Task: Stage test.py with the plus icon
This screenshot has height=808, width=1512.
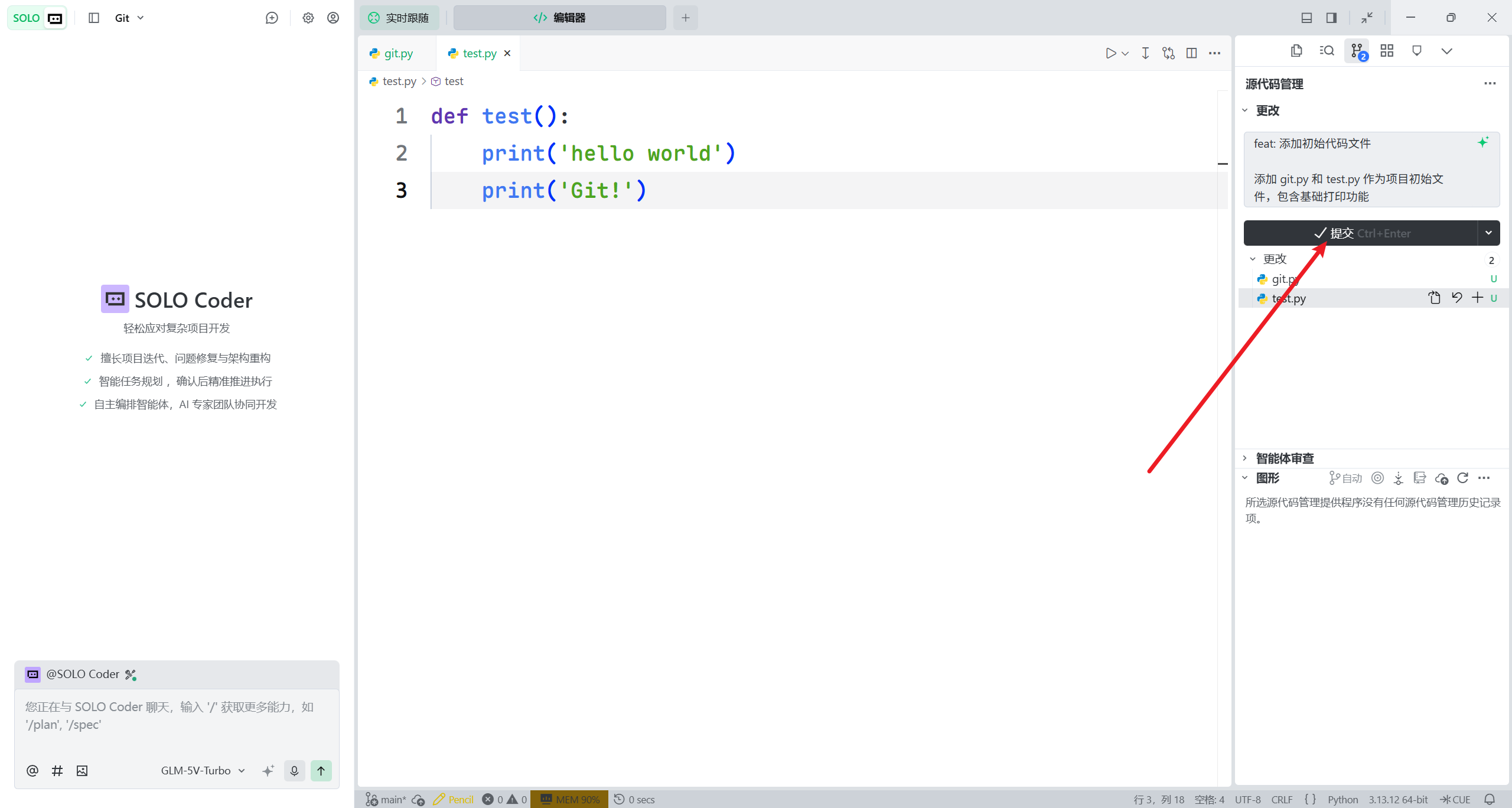Action: 1477,298
